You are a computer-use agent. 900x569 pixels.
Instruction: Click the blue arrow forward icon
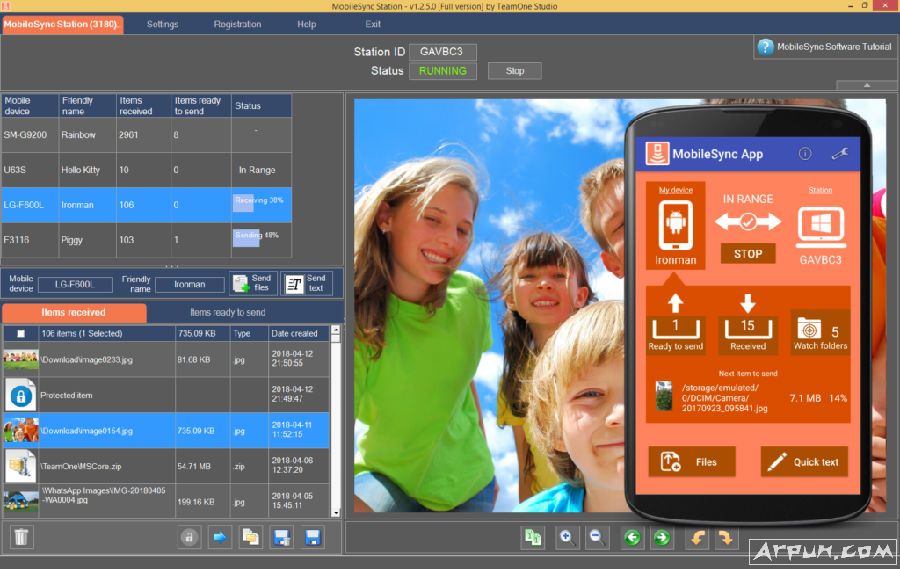pos(219,537)
